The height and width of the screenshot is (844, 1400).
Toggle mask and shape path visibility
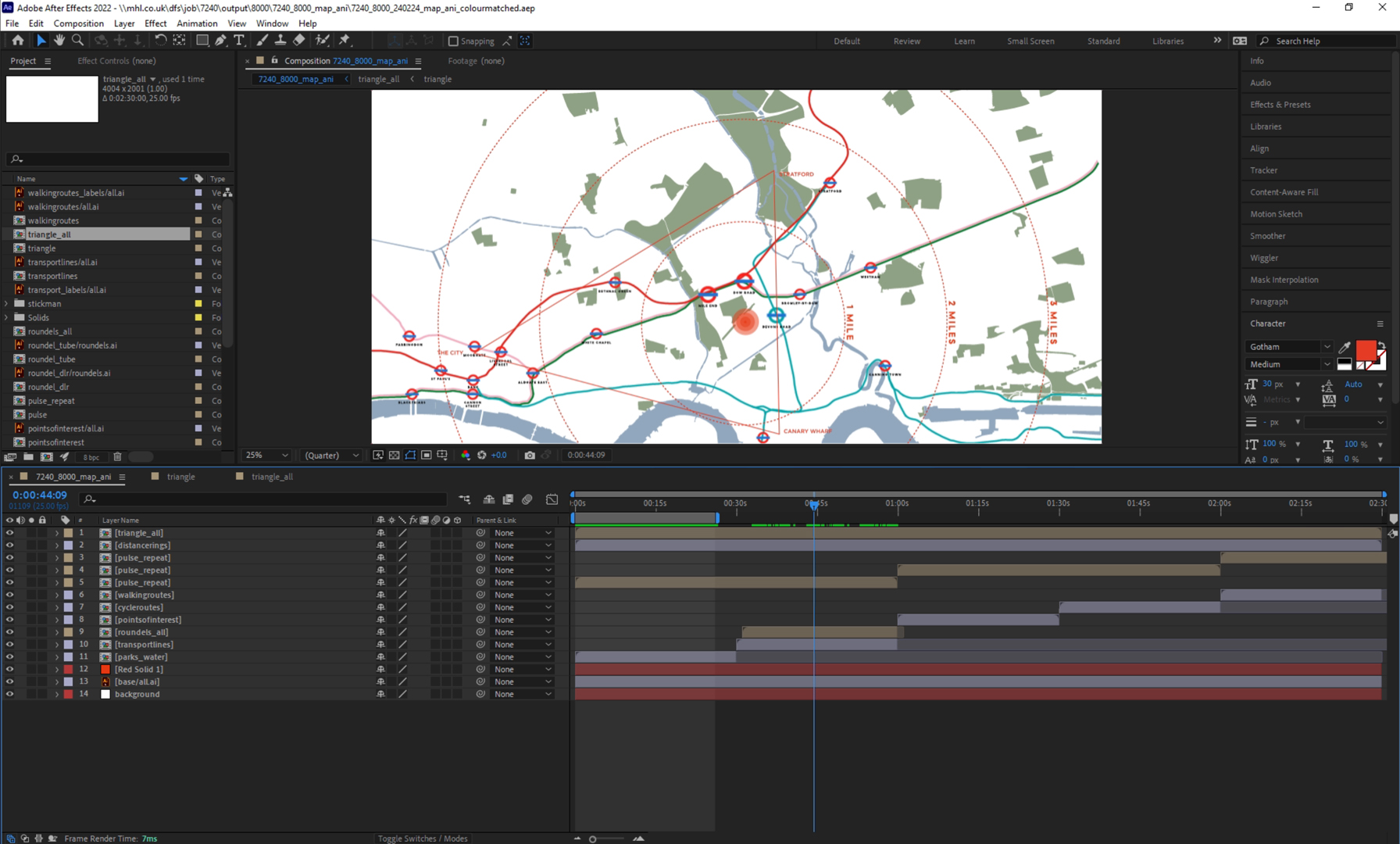point(410,455)
